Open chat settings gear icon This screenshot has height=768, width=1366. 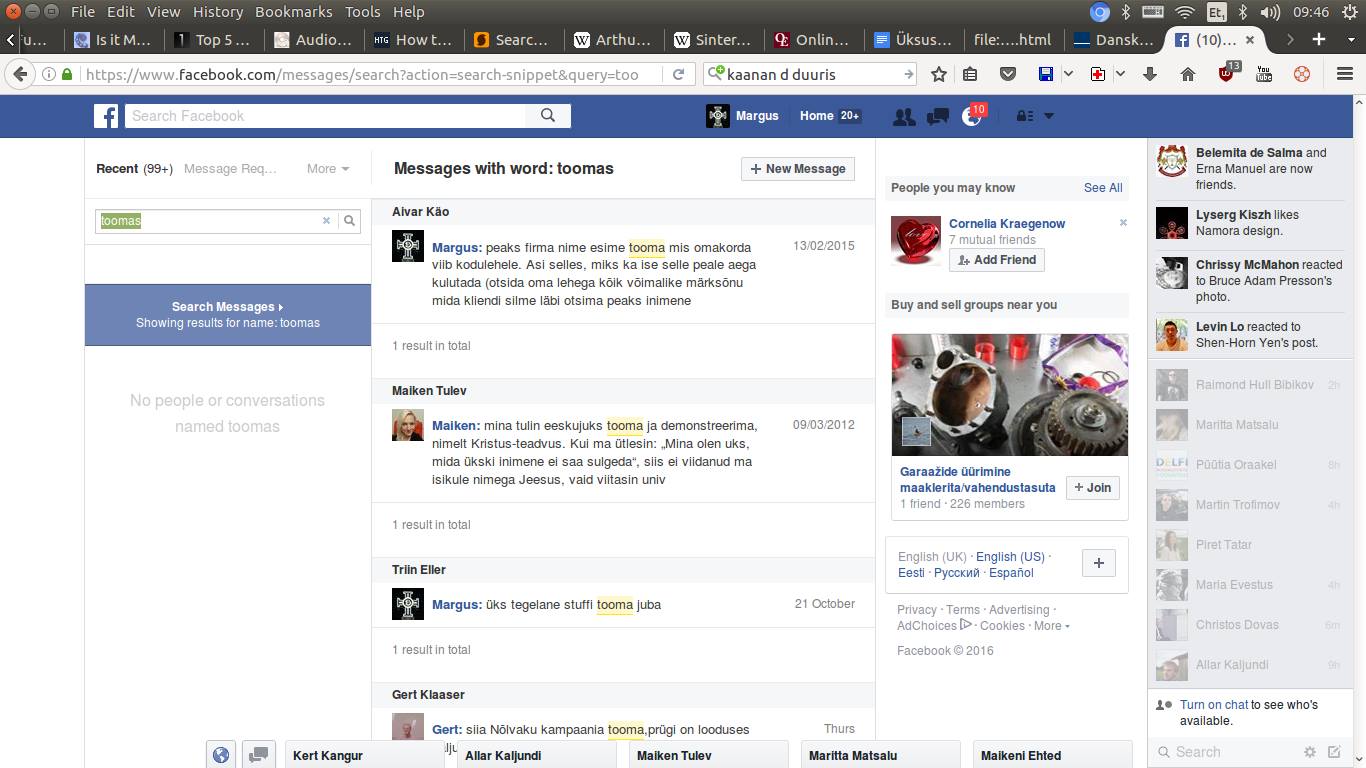(x=1309, y=752)
